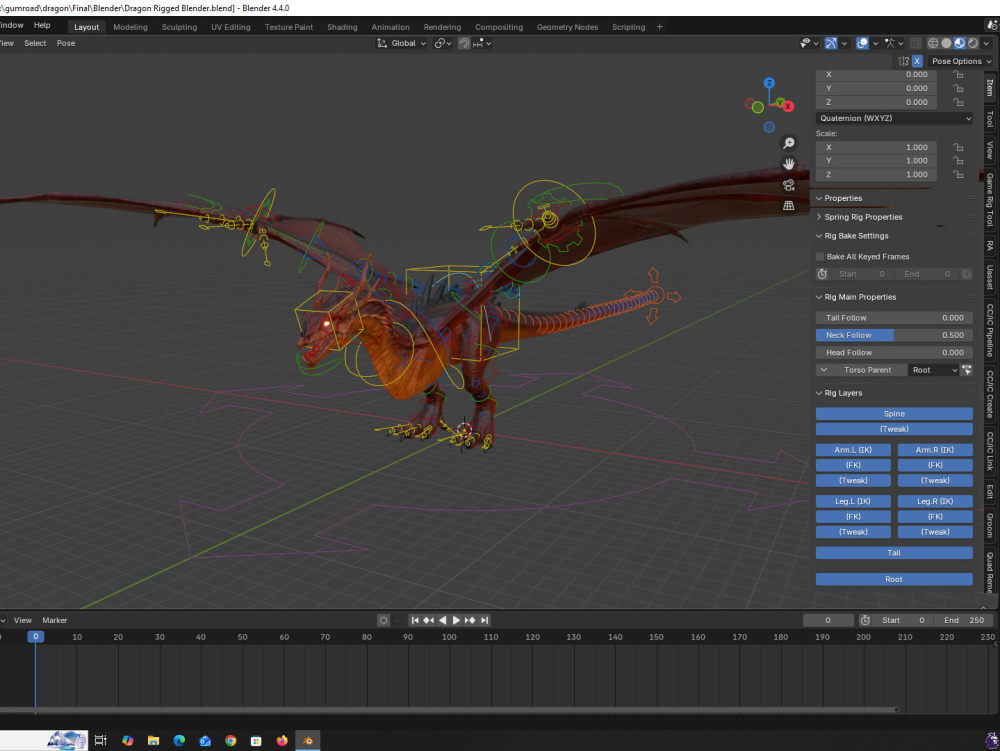Toggle X-ray display icon

(x=915, y=43)
